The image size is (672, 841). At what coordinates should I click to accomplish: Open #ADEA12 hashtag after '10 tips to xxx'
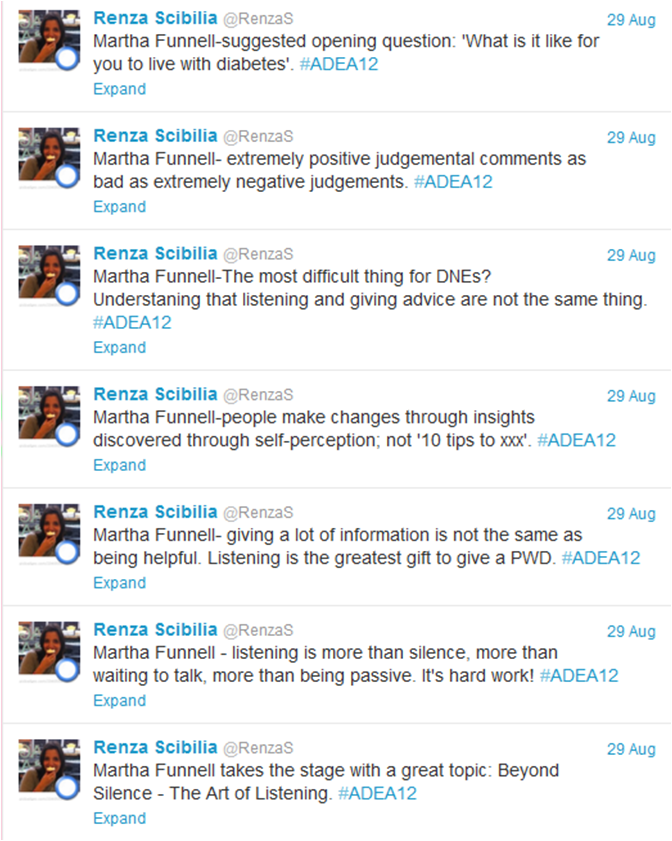[576, 440]
